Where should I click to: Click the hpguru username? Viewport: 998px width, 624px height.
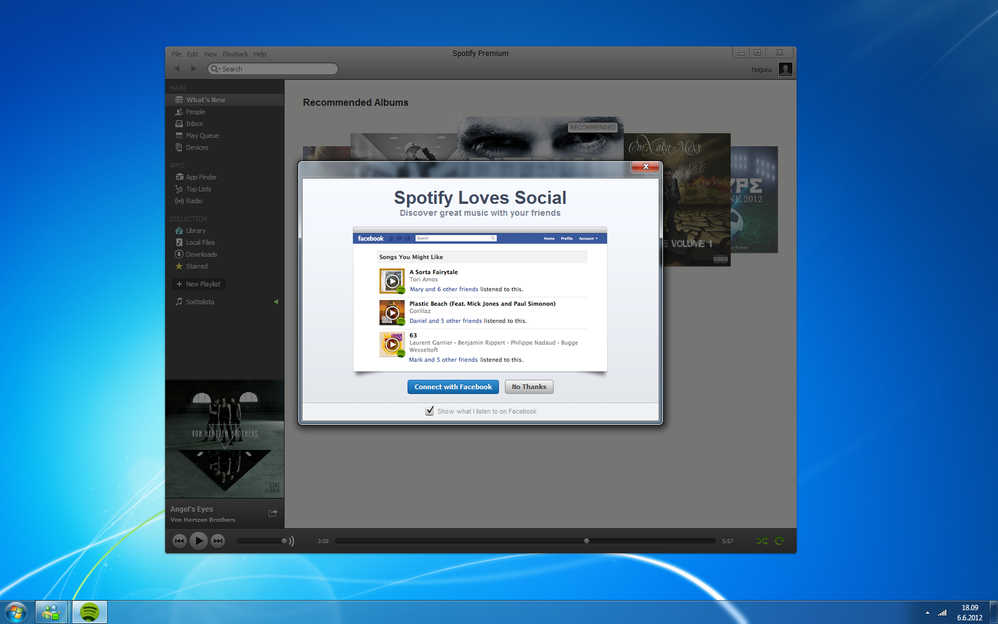coord(761,69)
